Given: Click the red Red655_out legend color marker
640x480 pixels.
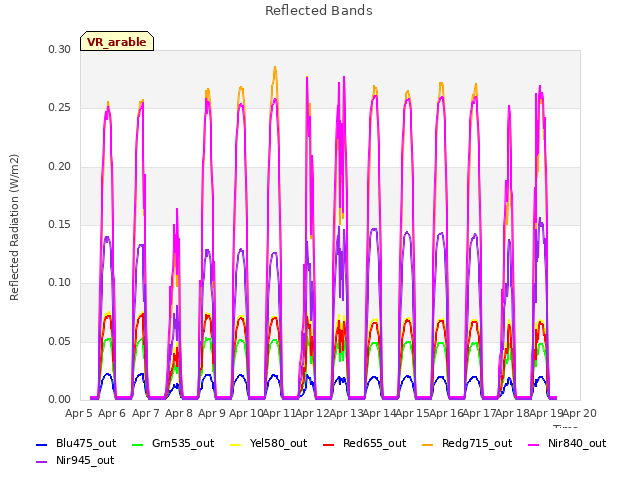Looking at the screenshot, I should (x=329, y=444).
